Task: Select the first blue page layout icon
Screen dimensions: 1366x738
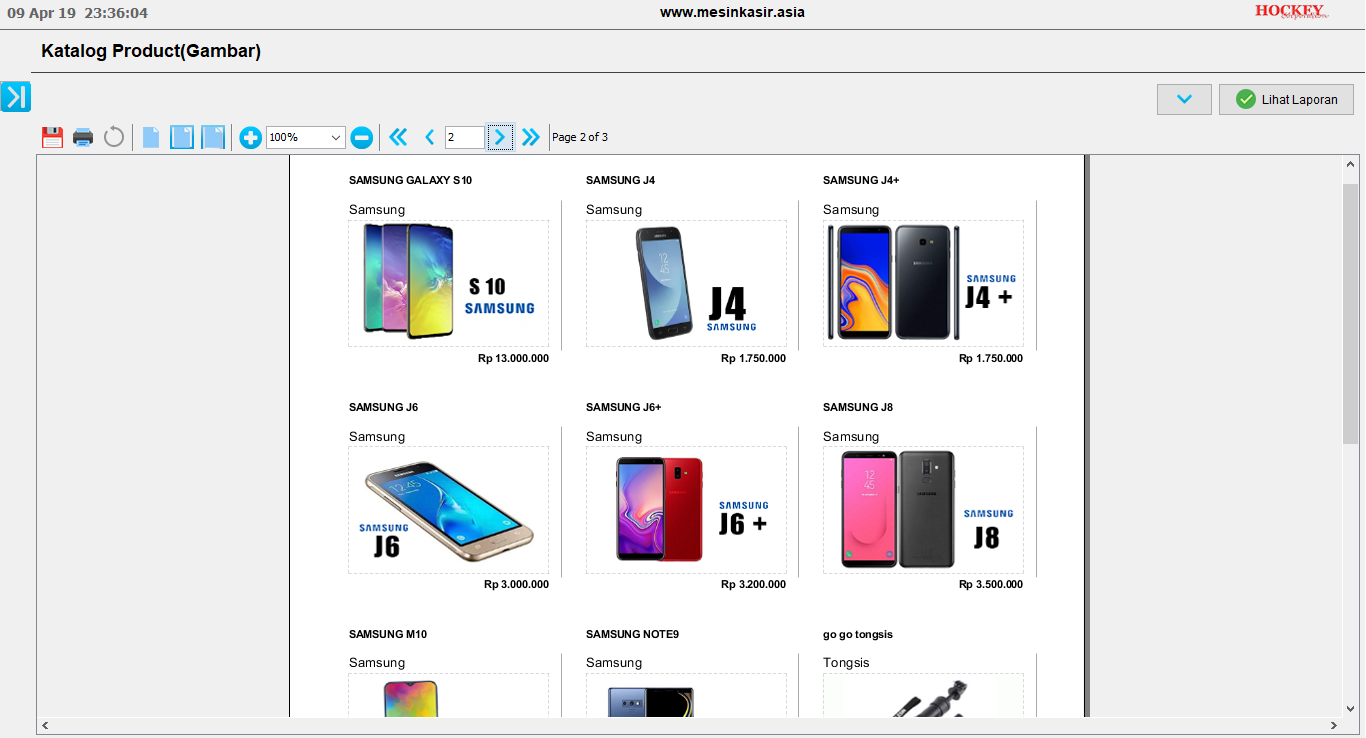Action: point(151,137)
